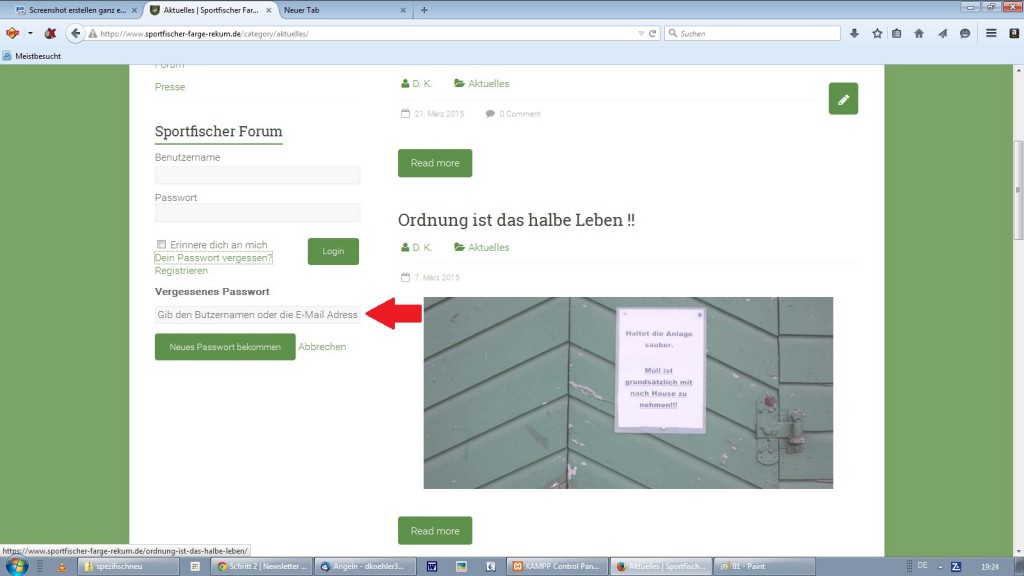Switch to '01 - Paint' taskbar item
This screenshot has height=576, width=1024.
coord(765,566)
